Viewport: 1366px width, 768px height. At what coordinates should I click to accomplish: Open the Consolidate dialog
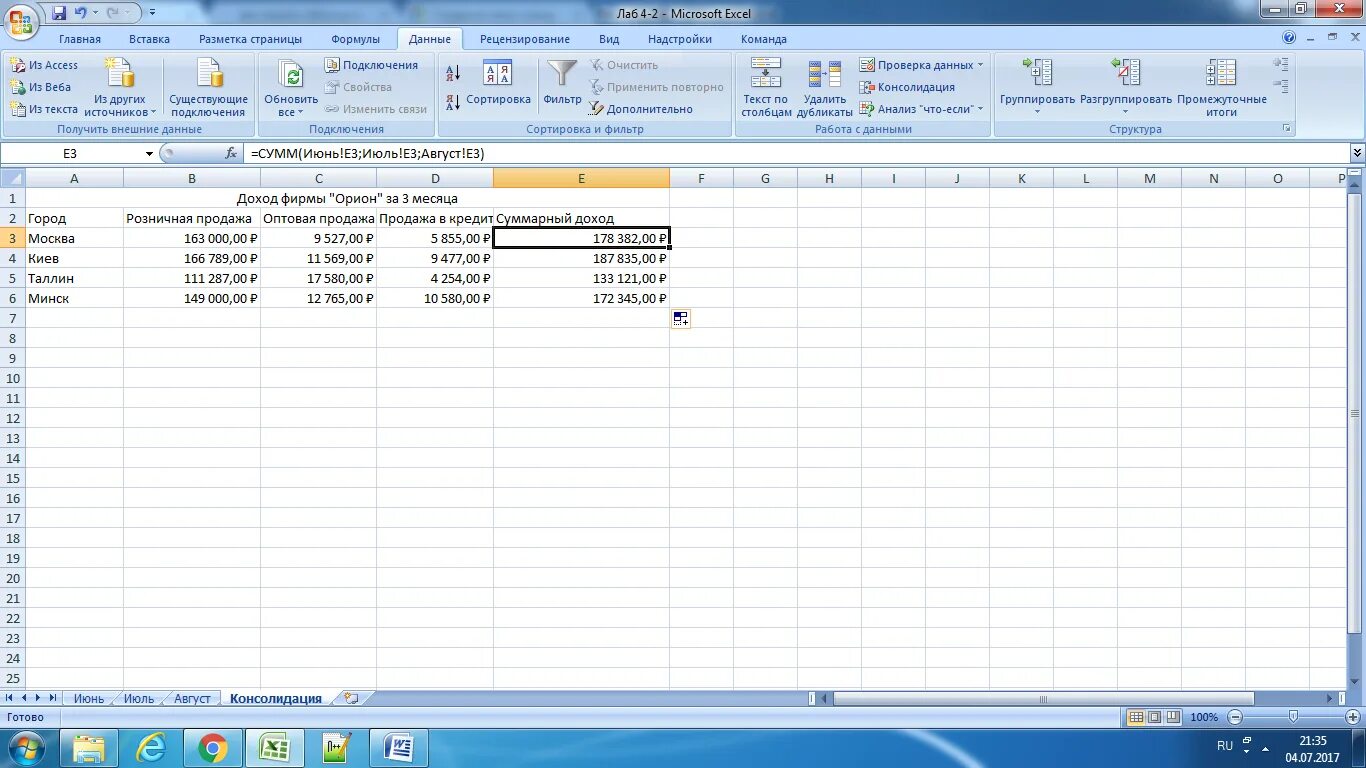(907, 87)
